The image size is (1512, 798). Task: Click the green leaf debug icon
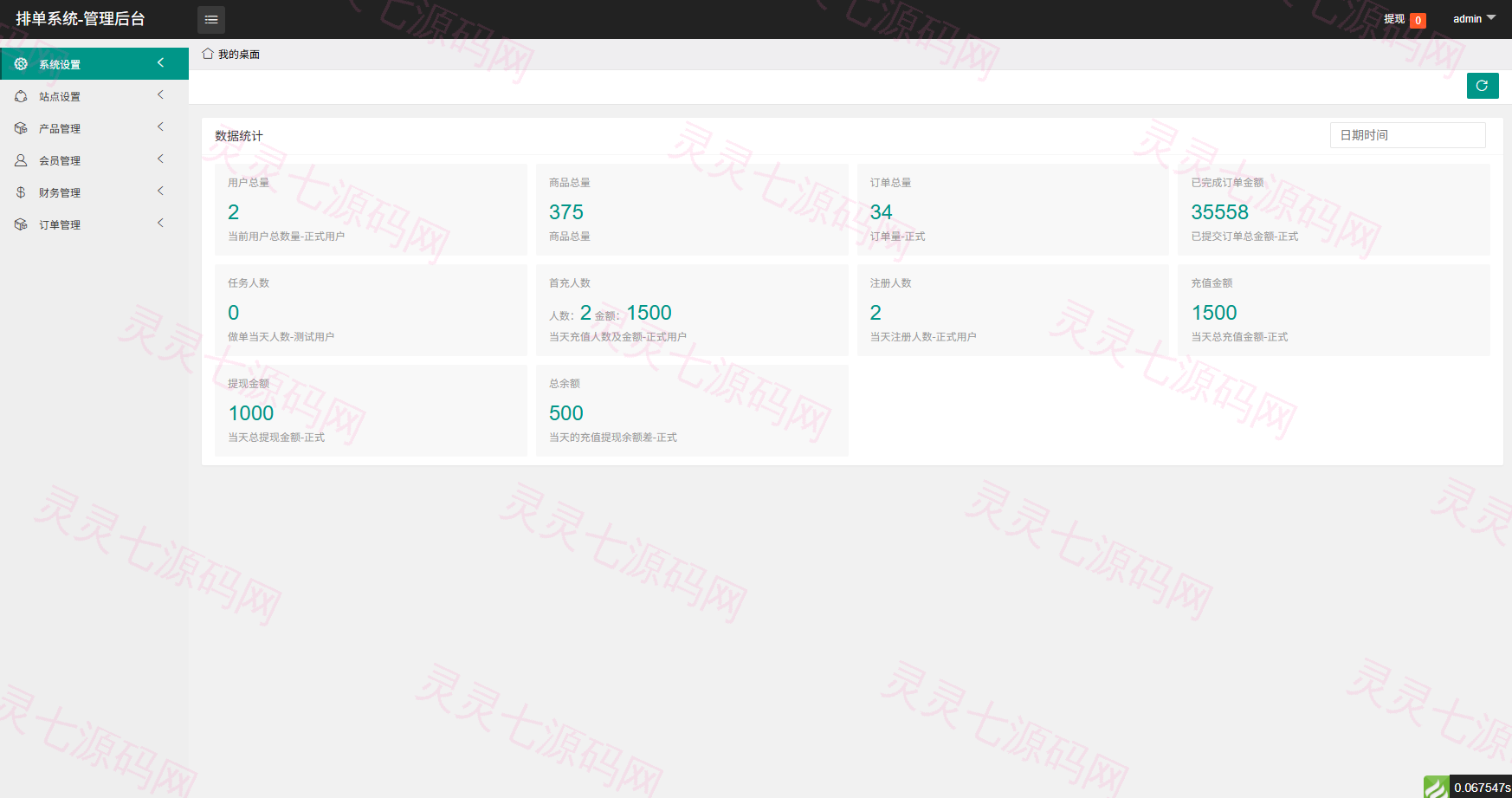tap(1436, 787)
